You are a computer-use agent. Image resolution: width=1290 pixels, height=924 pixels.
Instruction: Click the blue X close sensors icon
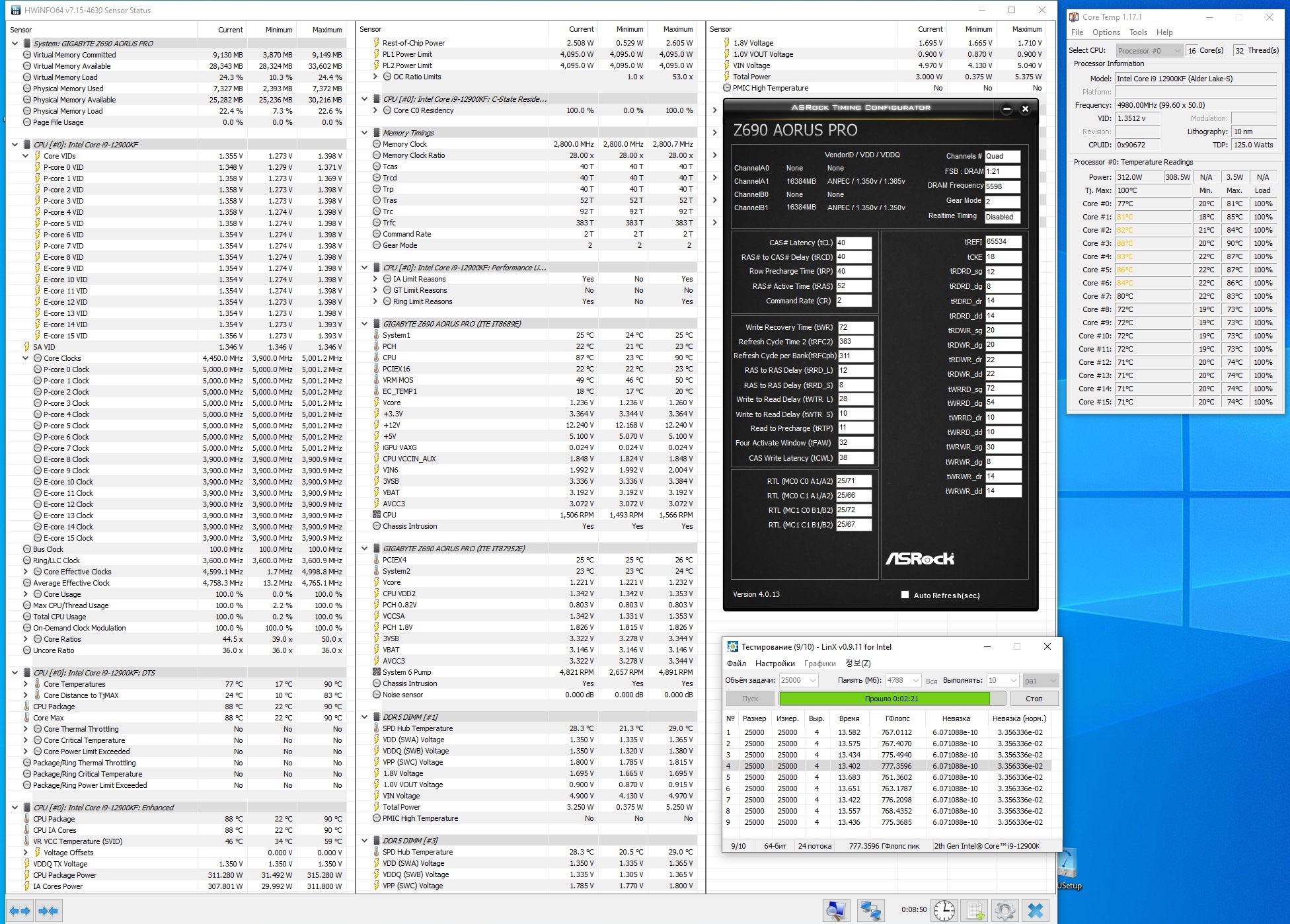pos(1036,910)
